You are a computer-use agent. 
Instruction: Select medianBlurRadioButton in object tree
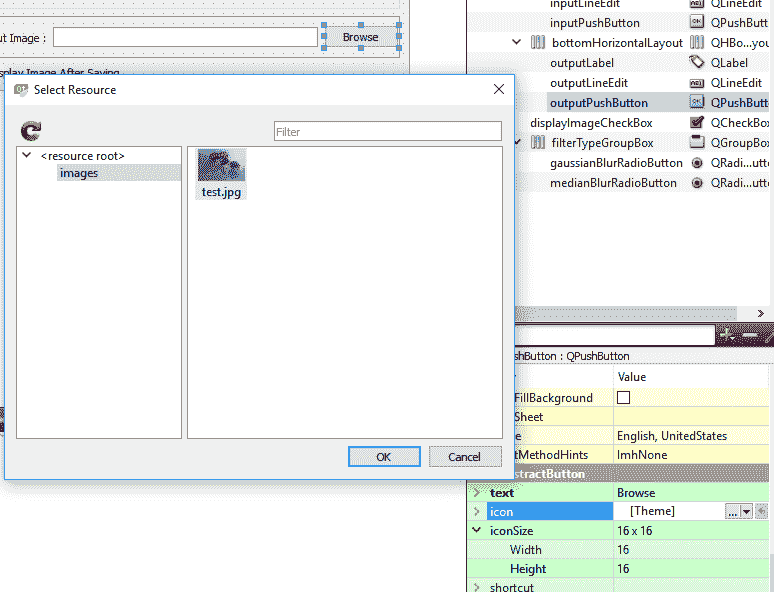613,183
